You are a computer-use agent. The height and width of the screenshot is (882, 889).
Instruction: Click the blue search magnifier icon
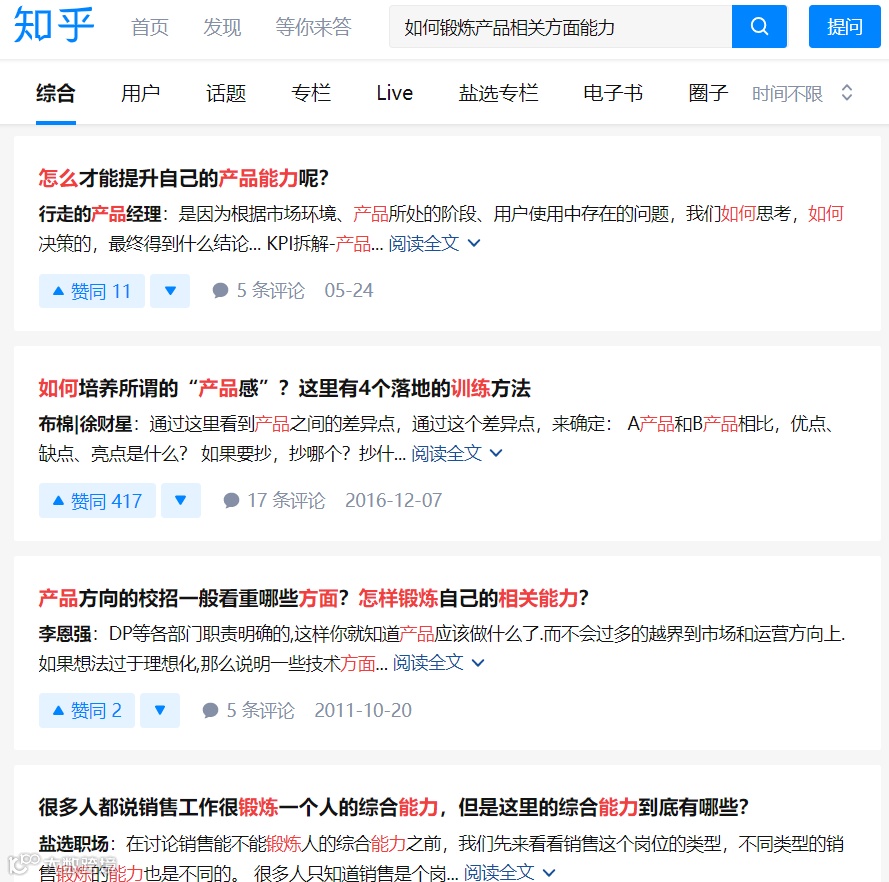coord(759,26)
